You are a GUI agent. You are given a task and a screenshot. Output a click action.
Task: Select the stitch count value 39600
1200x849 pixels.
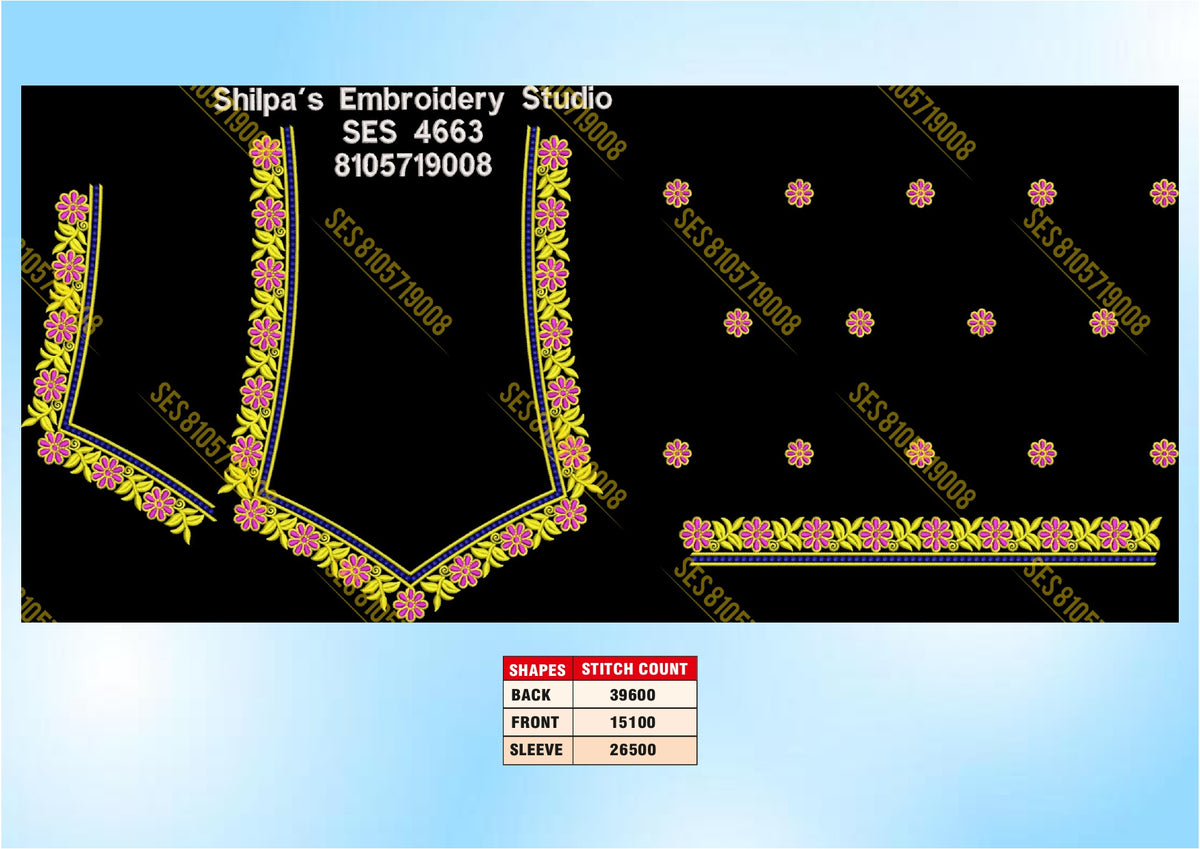(634, 695)
